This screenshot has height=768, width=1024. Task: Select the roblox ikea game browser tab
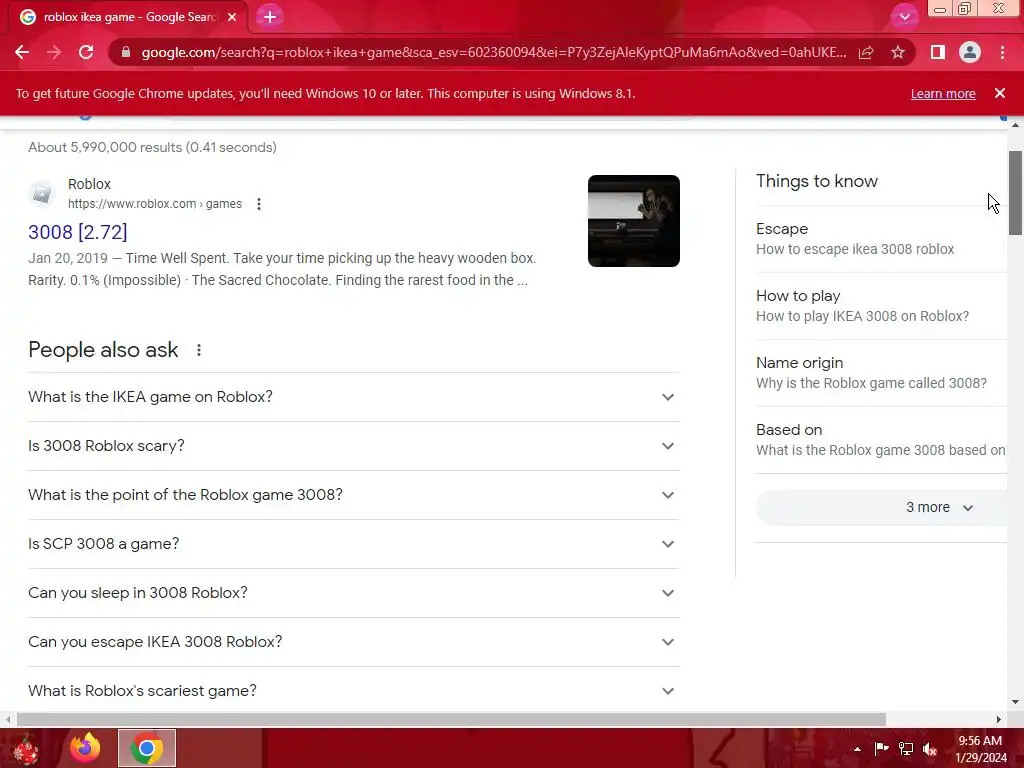coord(128,17)
